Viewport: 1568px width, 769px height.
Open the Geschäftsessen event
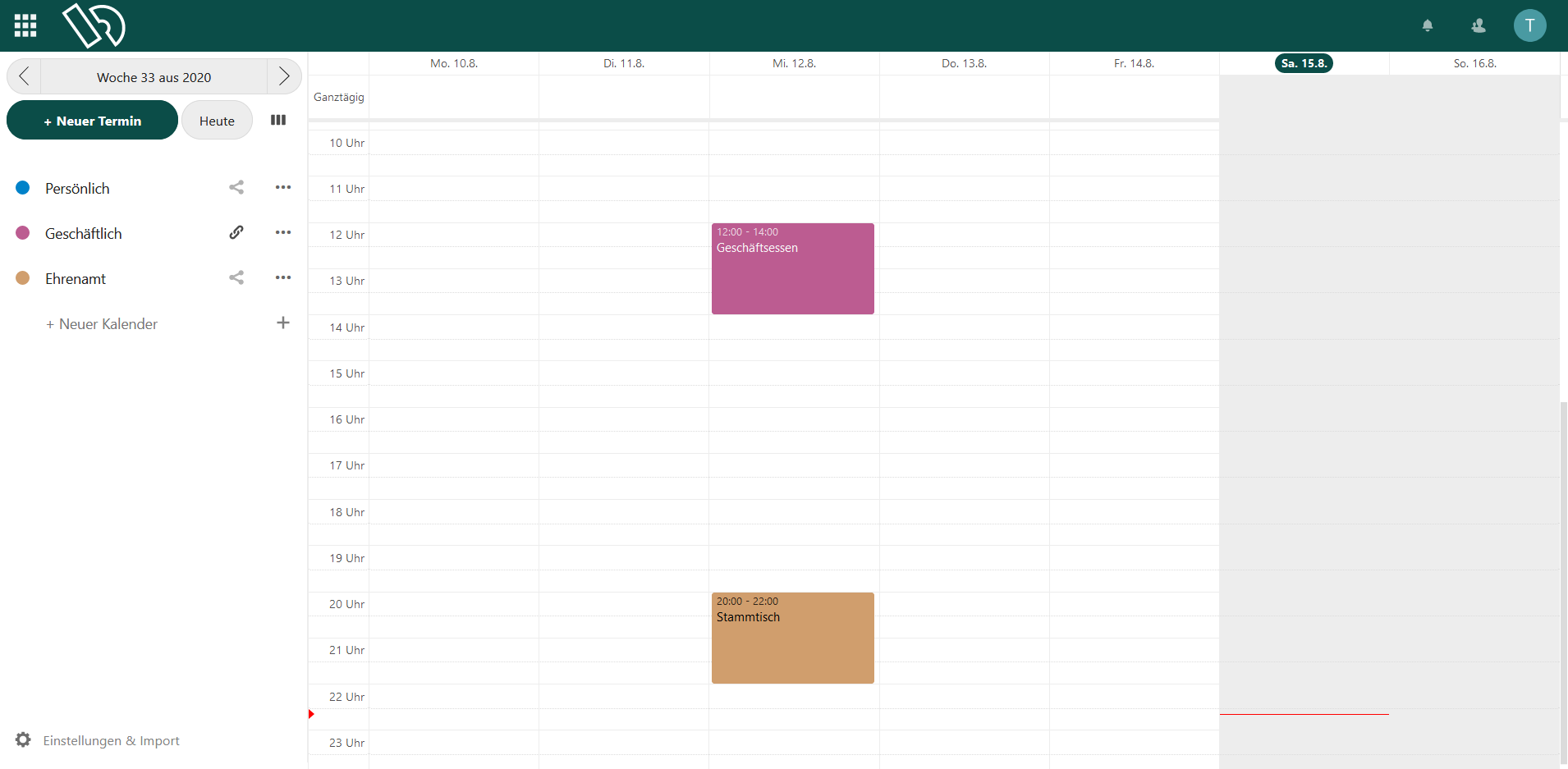point(793,268)
